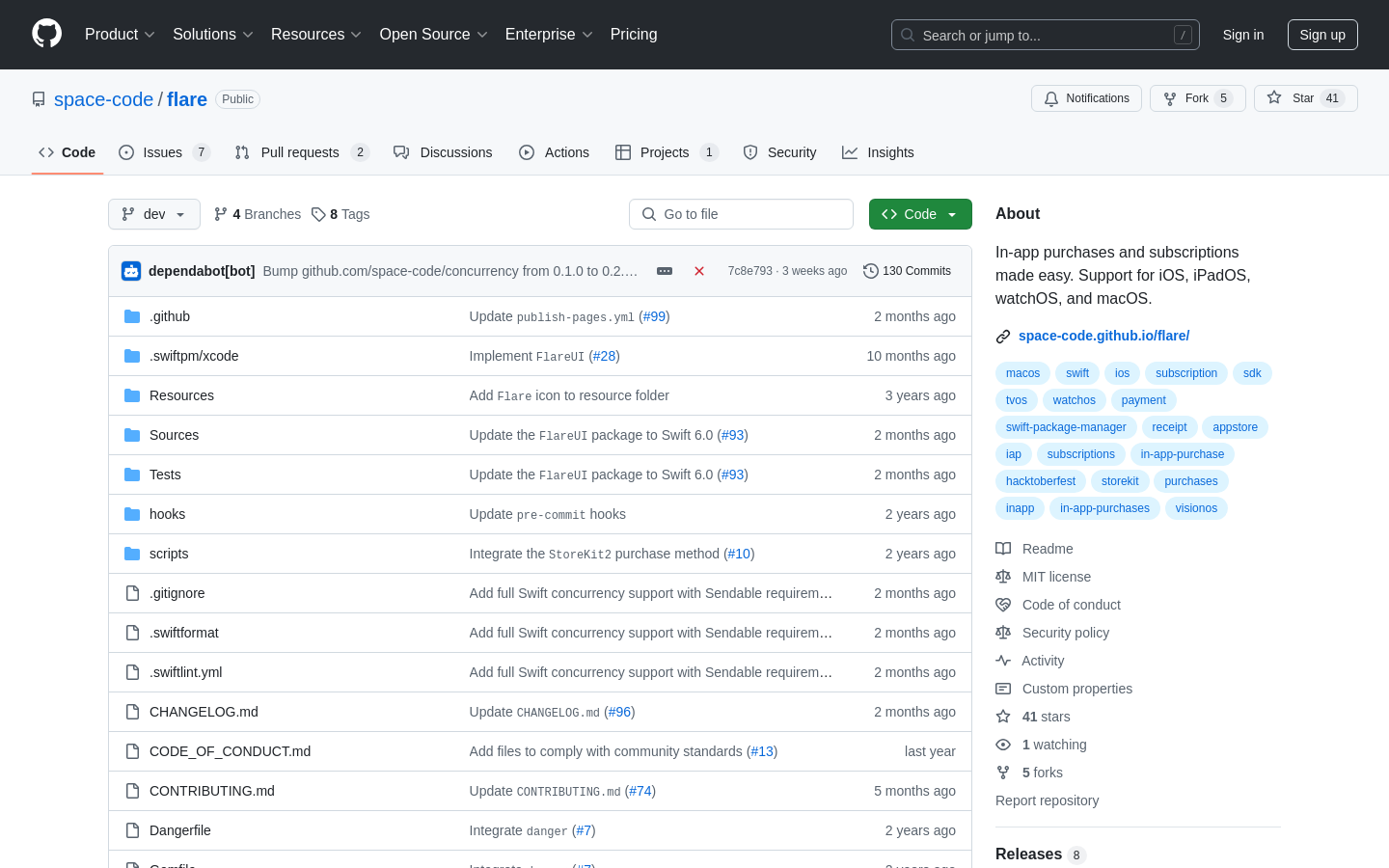Open the flare repository name link
Viewport: 1389px width, 868px height.
click(x=187, y=99)
